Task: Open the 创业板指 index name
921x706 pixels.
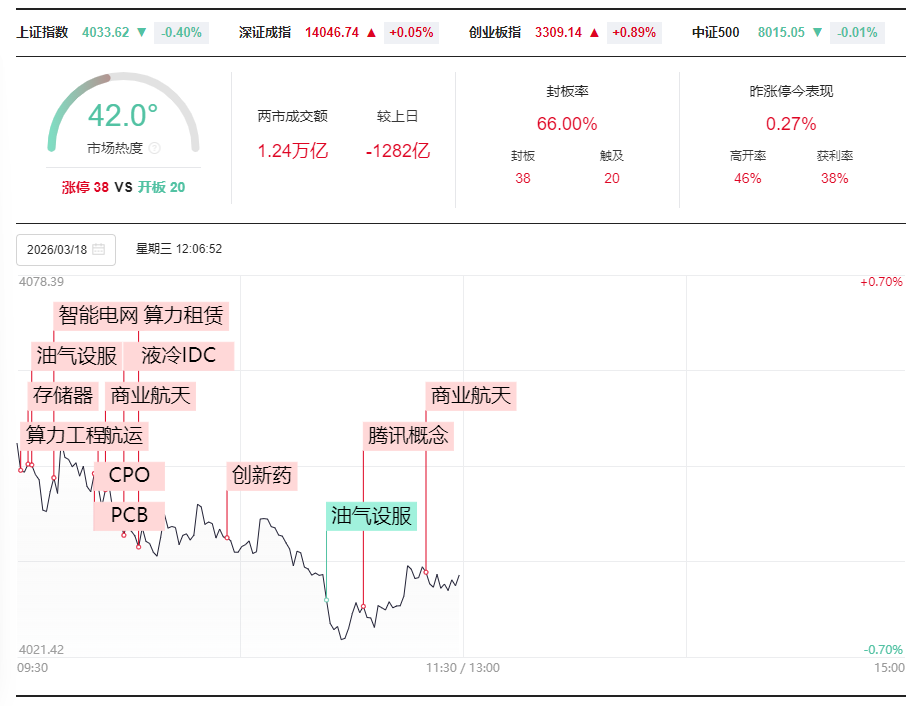Action: [x=494, y=32]
